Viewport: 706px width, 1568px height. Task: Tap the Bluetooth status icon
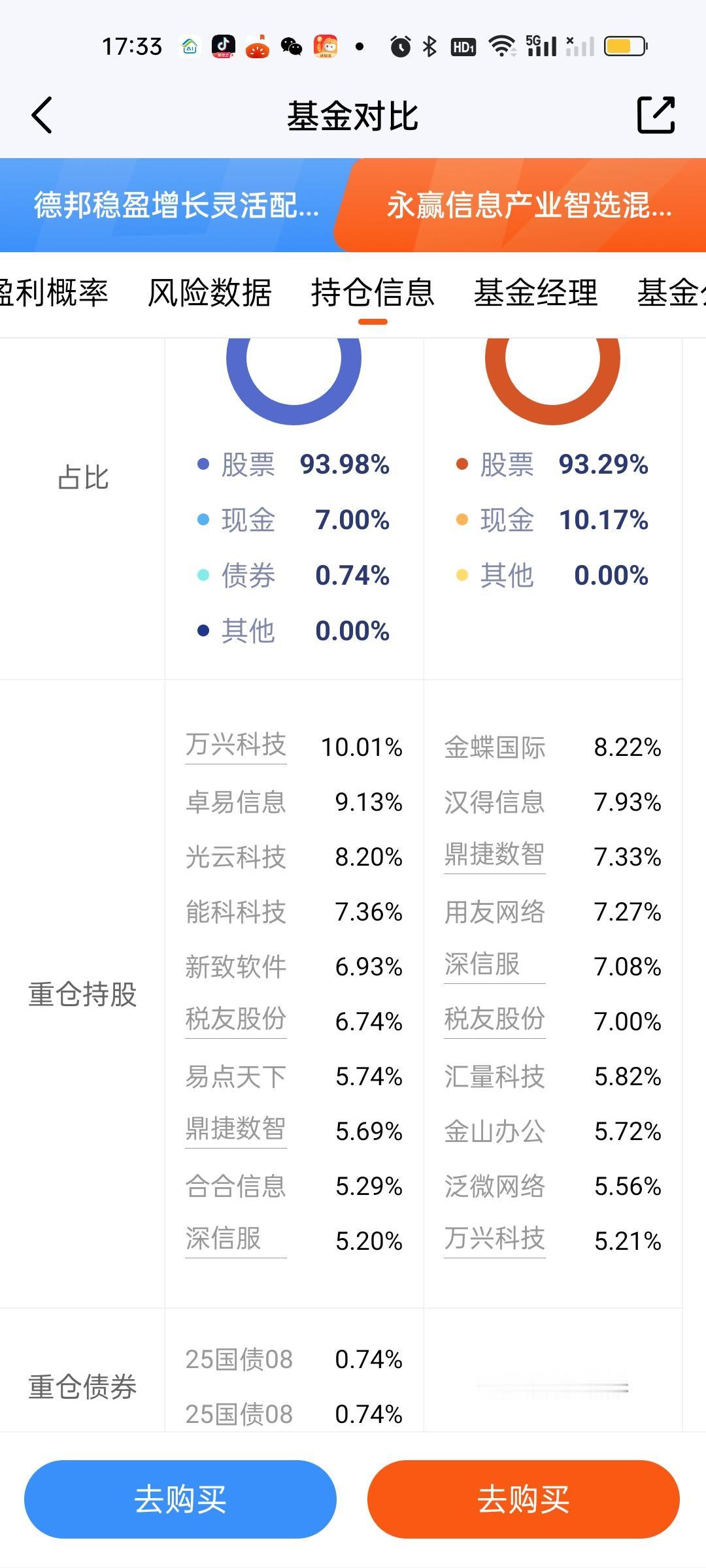tap(429, 46)
